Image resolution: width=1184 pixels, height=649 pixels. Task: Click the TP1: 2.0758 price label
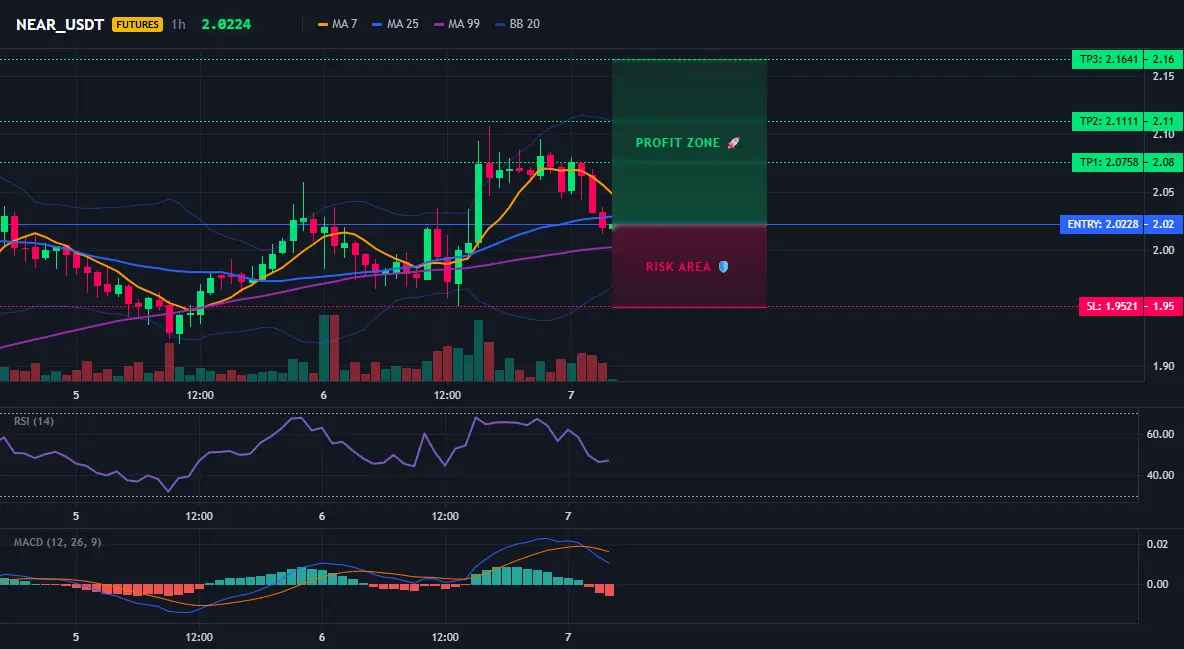[x=1107, y=162]
